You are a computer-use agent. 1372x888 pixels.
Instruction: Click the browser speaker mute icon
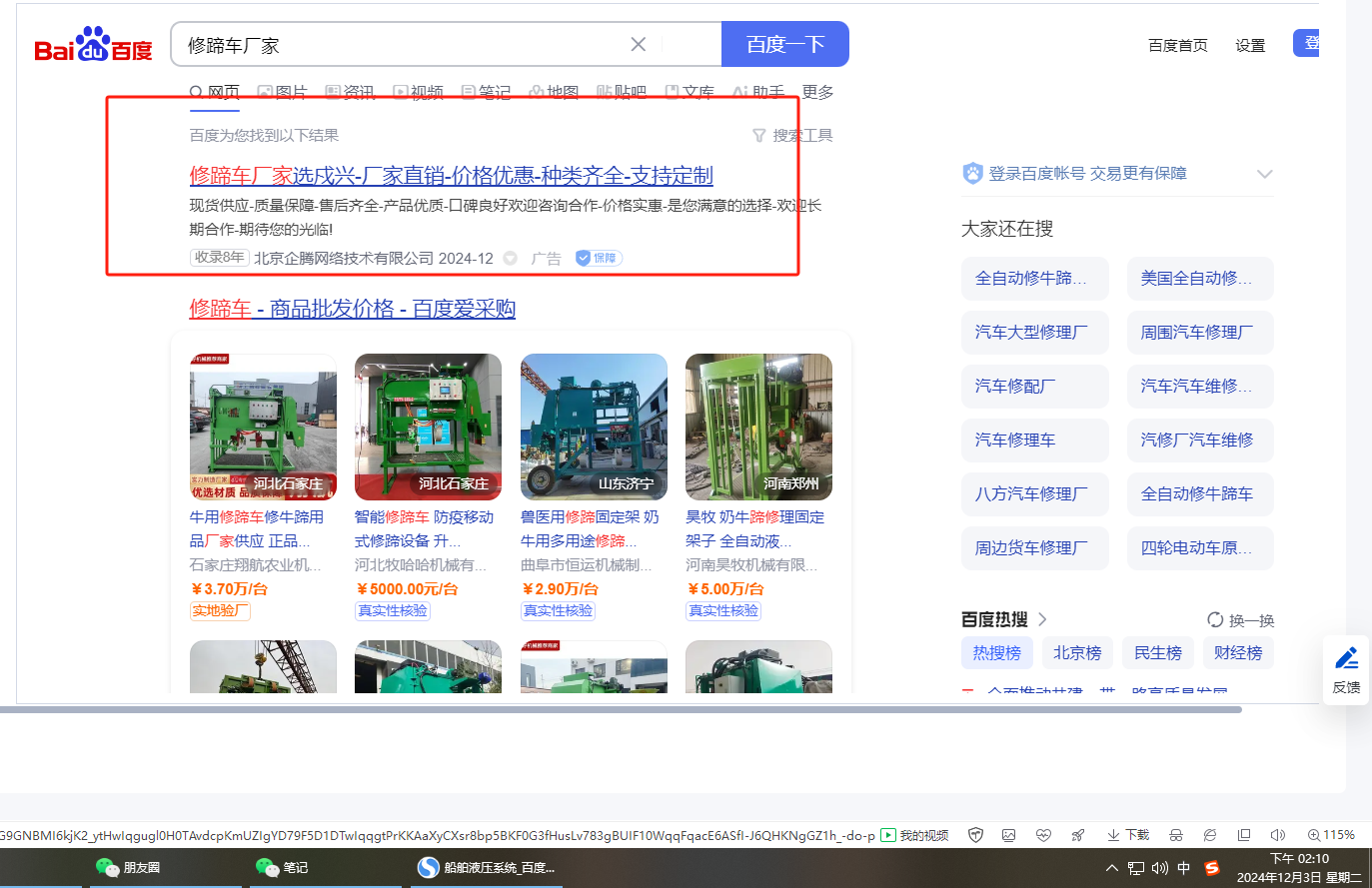coord(1277,835)
